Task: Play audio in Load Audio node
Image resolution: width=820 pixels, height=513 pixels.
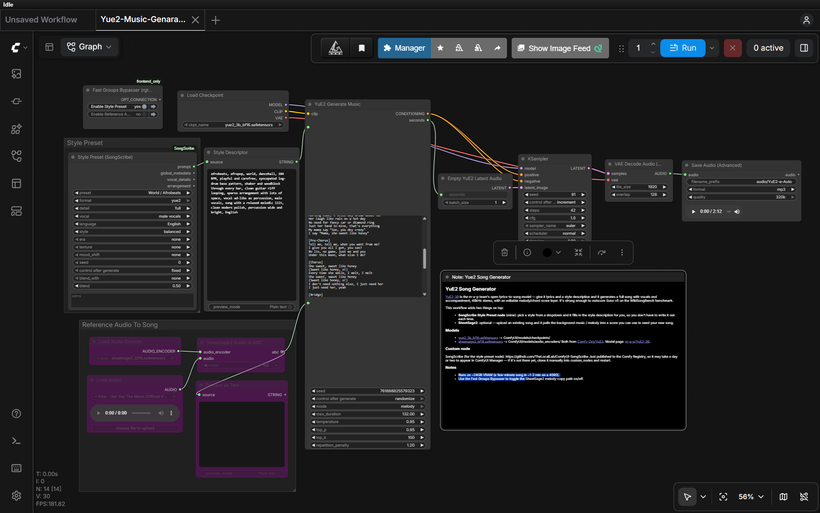Action: [98, 413]
